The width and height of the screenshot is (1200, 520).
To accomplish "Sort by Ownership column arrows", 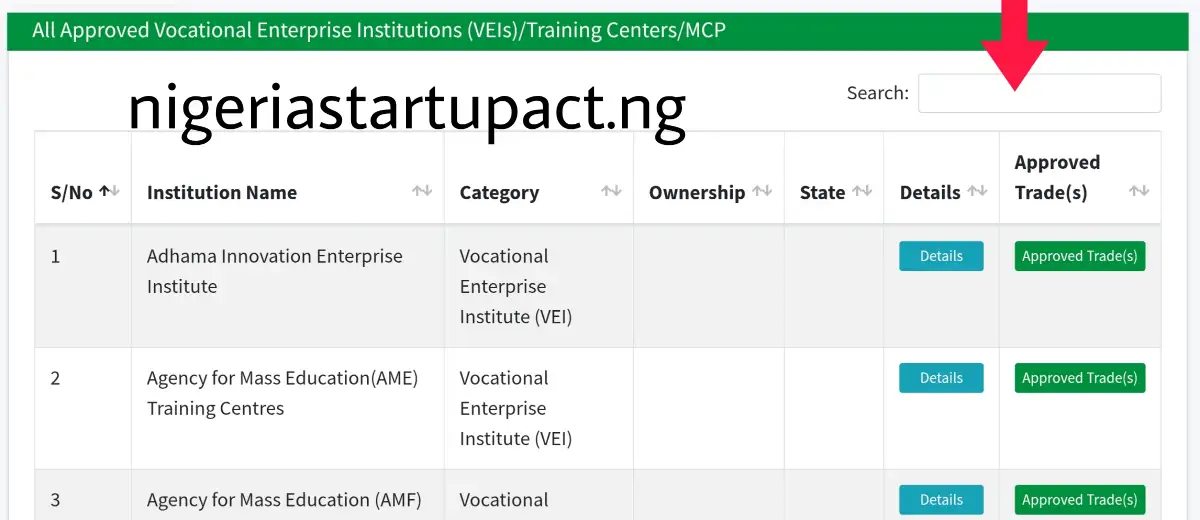I will tap(762, 191).
